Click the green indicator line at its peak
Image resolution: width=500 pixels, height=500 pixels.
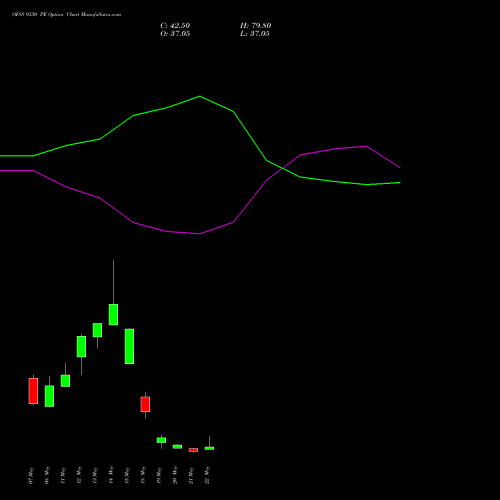coord(200,96)
